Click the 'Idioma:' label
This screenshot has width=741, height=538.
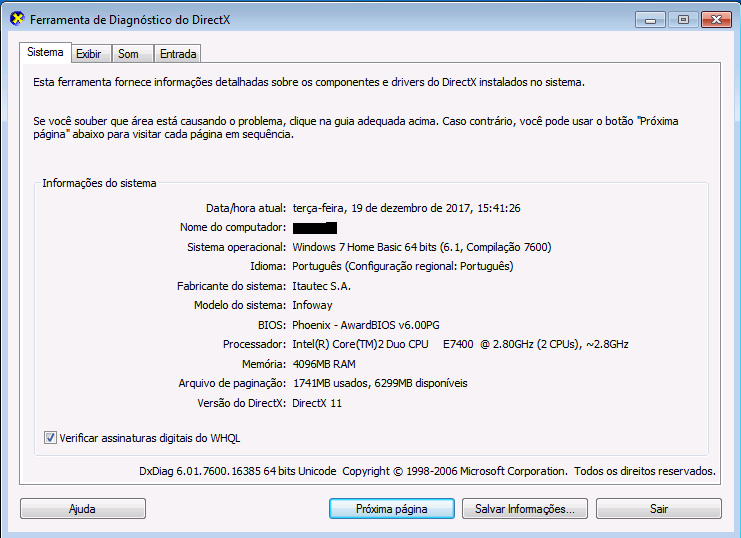tap(268, 267)
